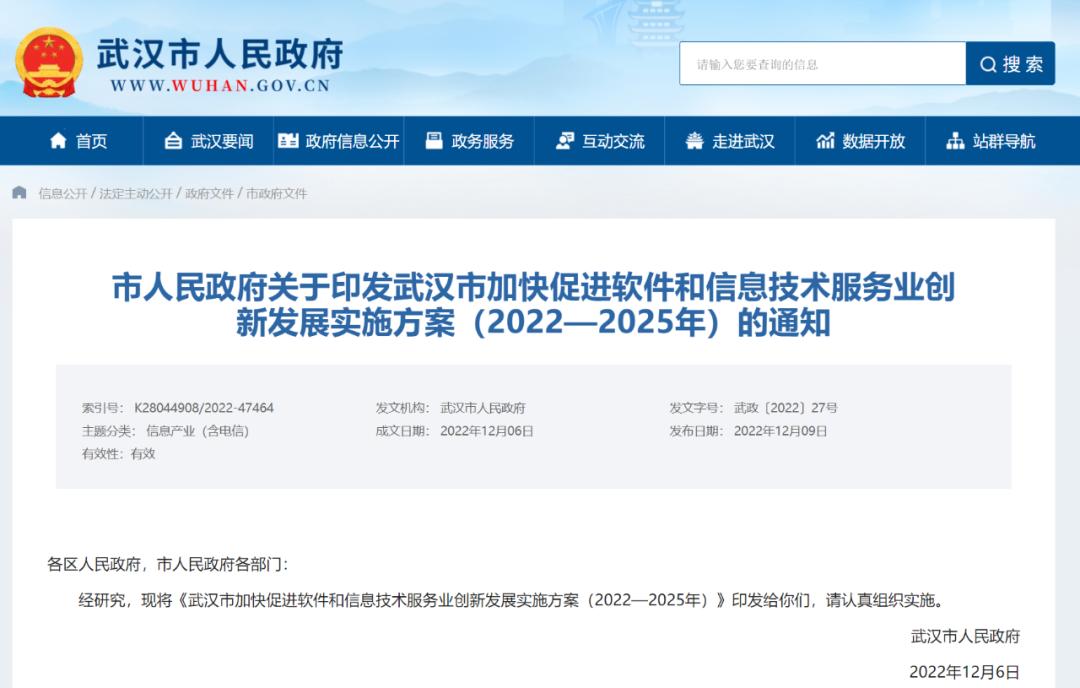The width and height of the screenshot is (1080, 688).
Task: Open the 首页 menu item
Action: click(x=91, y=141)
